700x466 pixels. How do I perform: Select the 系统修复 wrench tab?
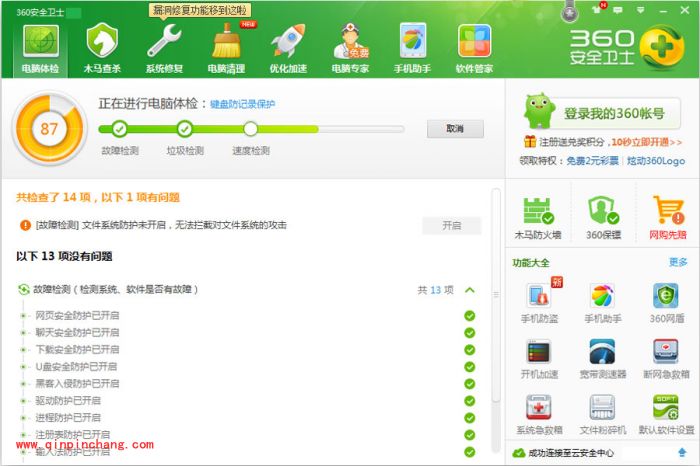click(164, 50)
